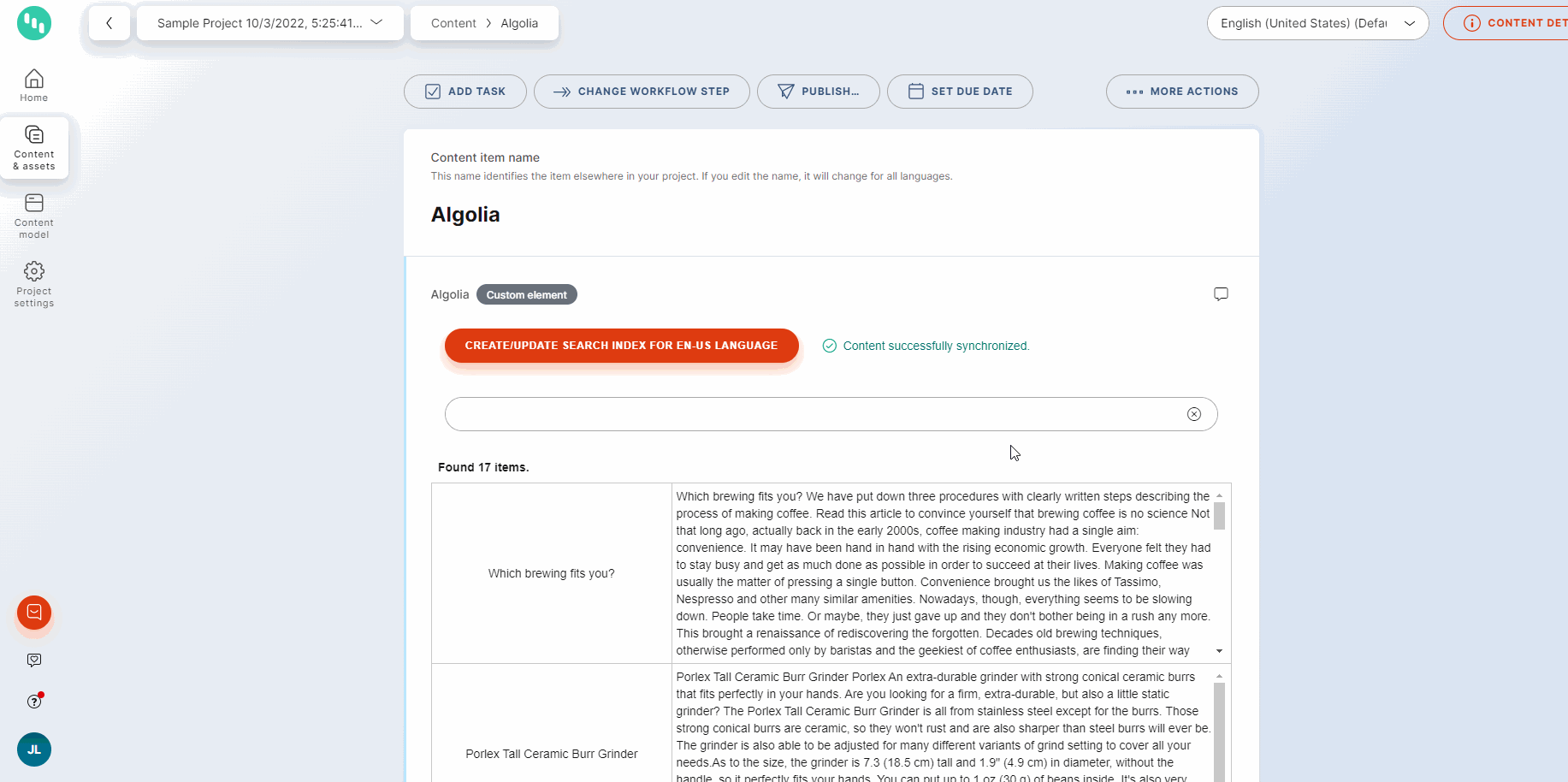Click 'Found 17 items.' text
This screenshot has width=1568, height=782.
coord(483,467)
